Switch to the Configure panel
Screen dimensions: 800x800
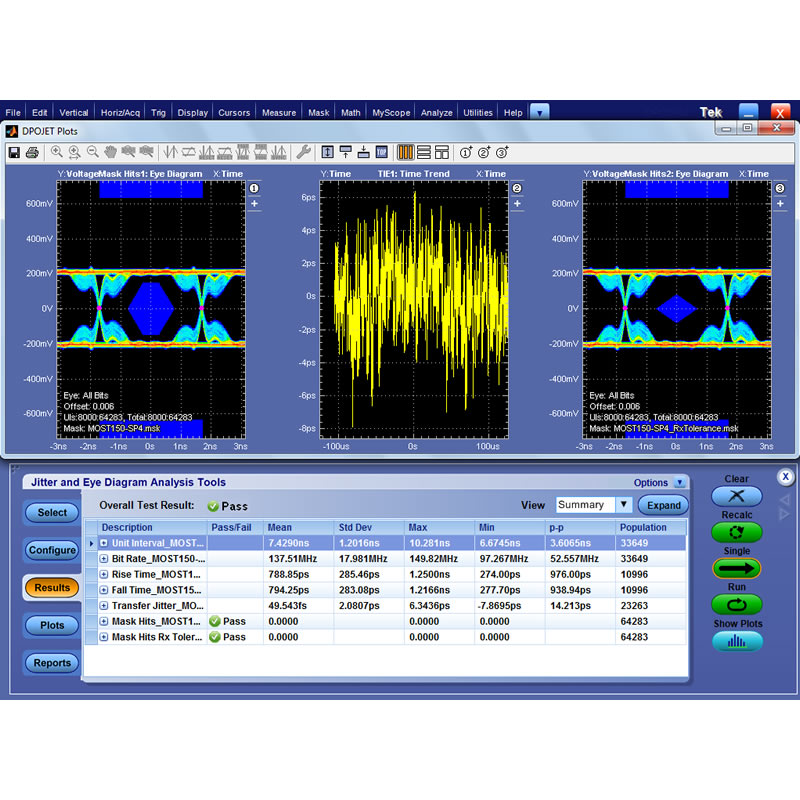pyautogui.click(x=52, y=550)
